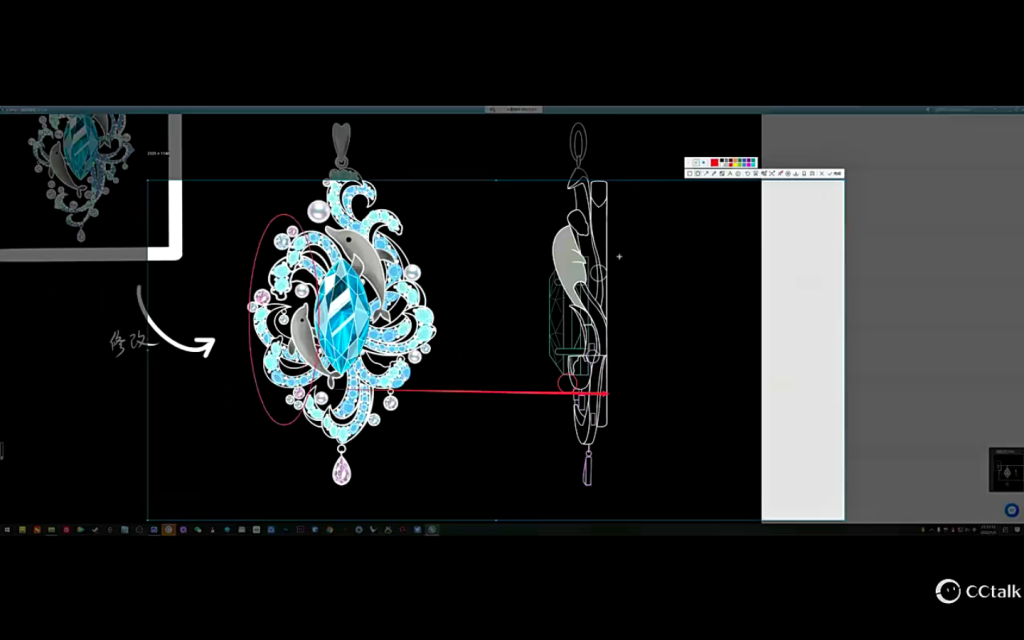Screen dimensions: 1024x640
Task: Confirm the screenshot with the checkmark button
Action: click(x=830, y=174)
